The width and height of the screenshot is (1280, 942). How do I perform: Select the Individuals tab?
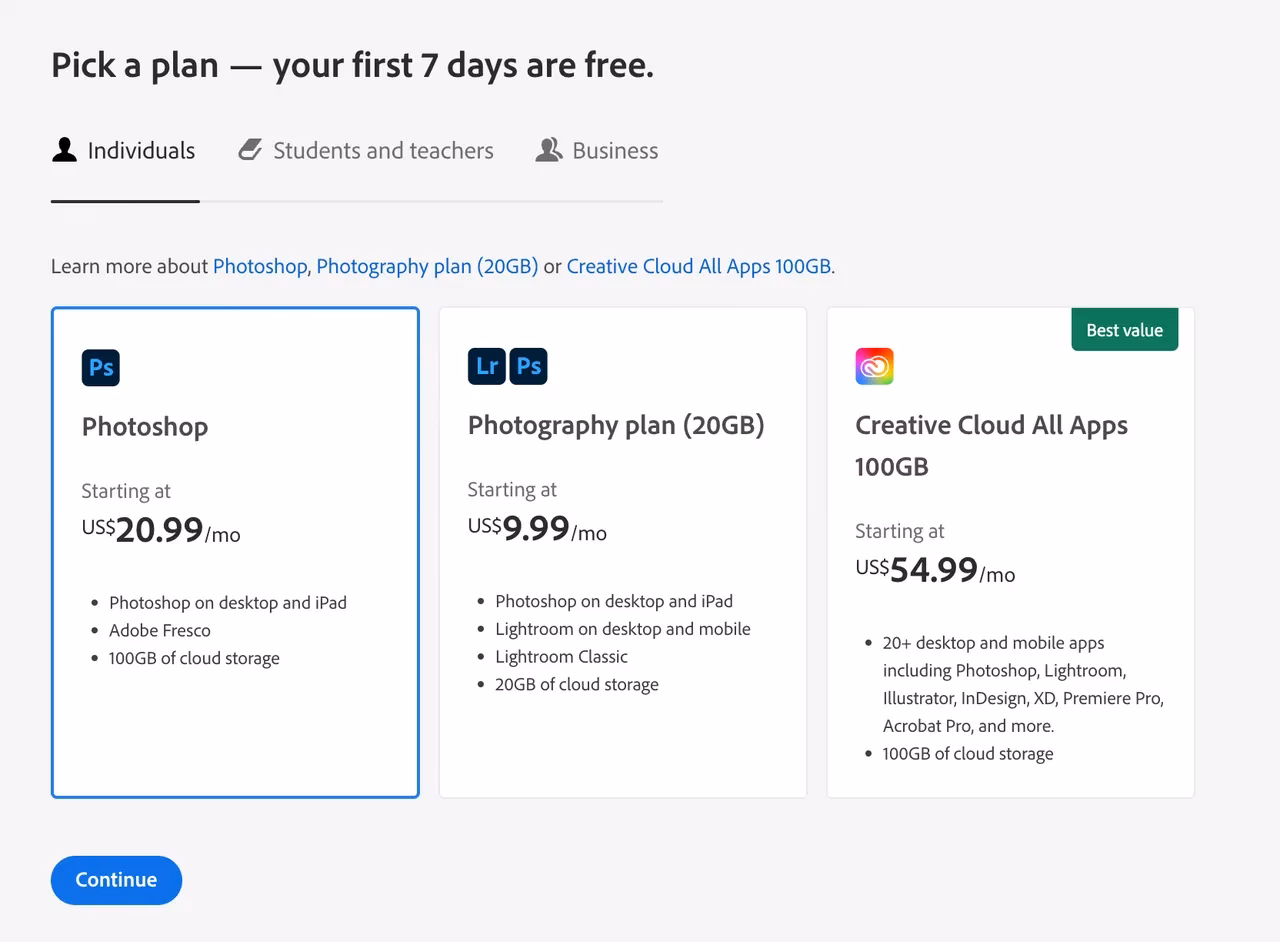click(140, 150)
